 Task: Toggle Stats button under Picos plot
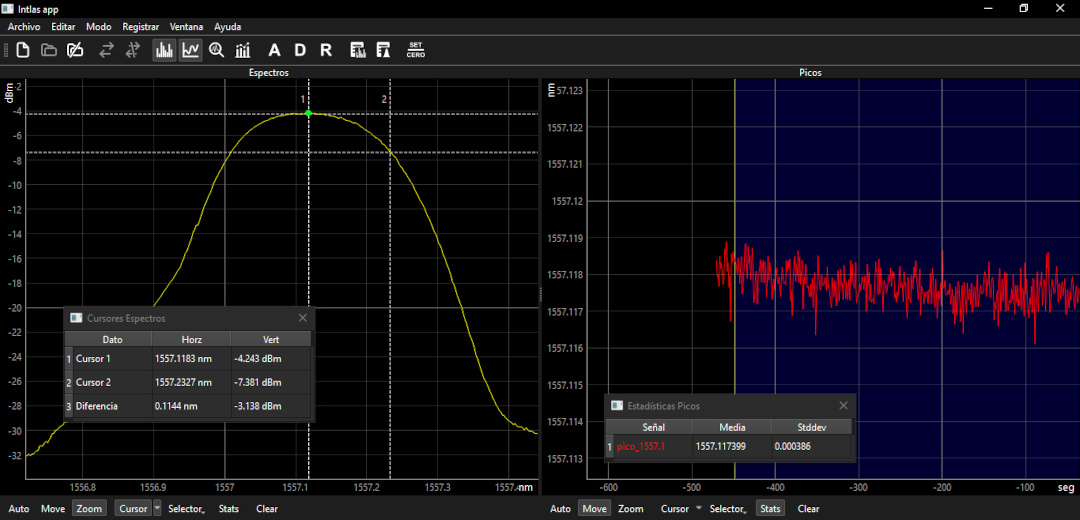770,509
